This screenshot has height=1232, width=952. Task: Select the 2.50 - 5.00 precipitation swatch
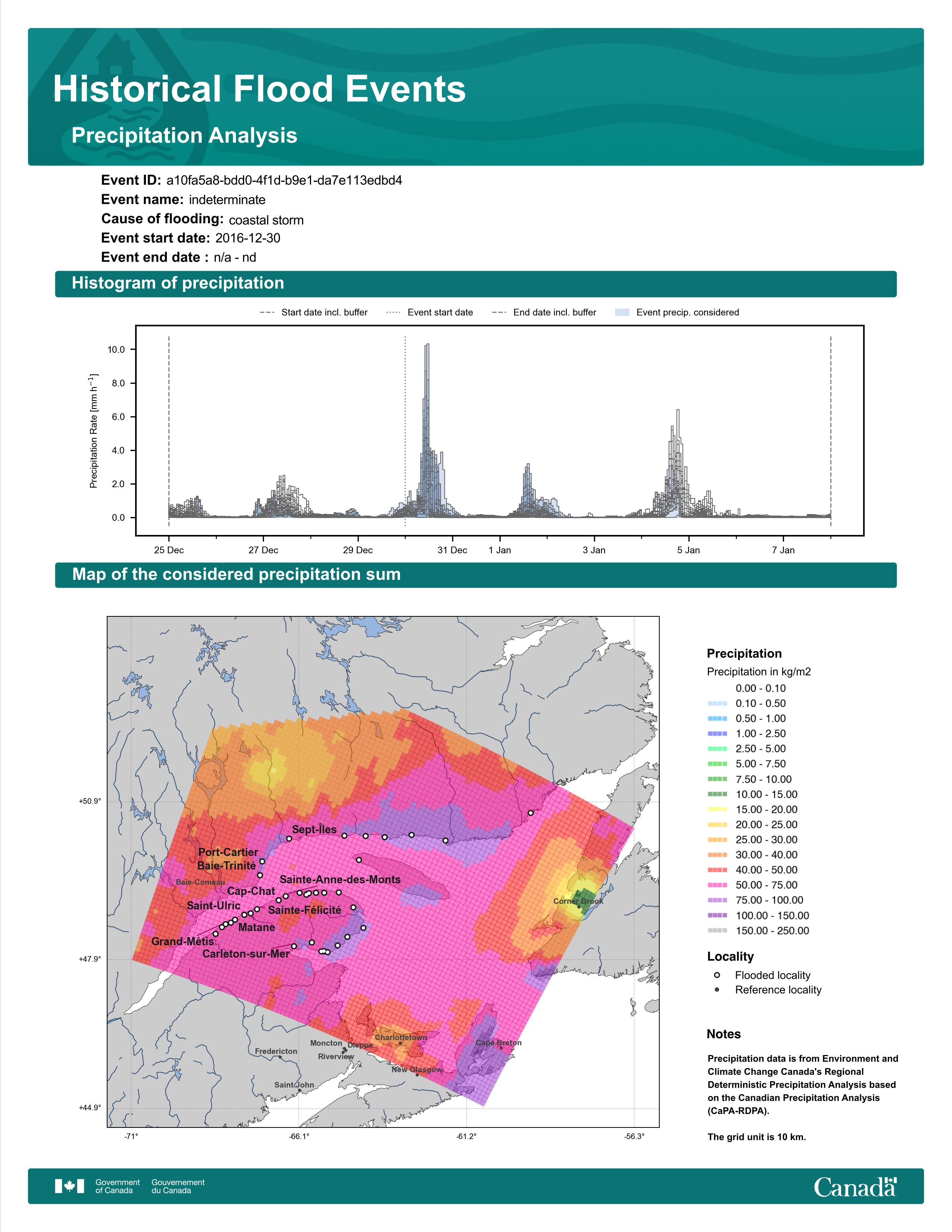[x=717, y=749]
